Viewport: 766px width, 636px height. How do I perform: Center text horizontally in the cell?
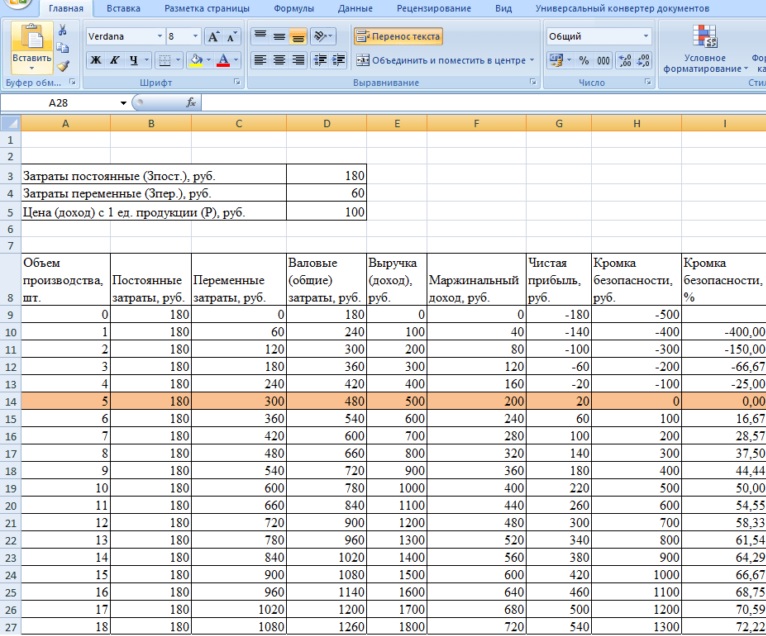tap(279, 60)
